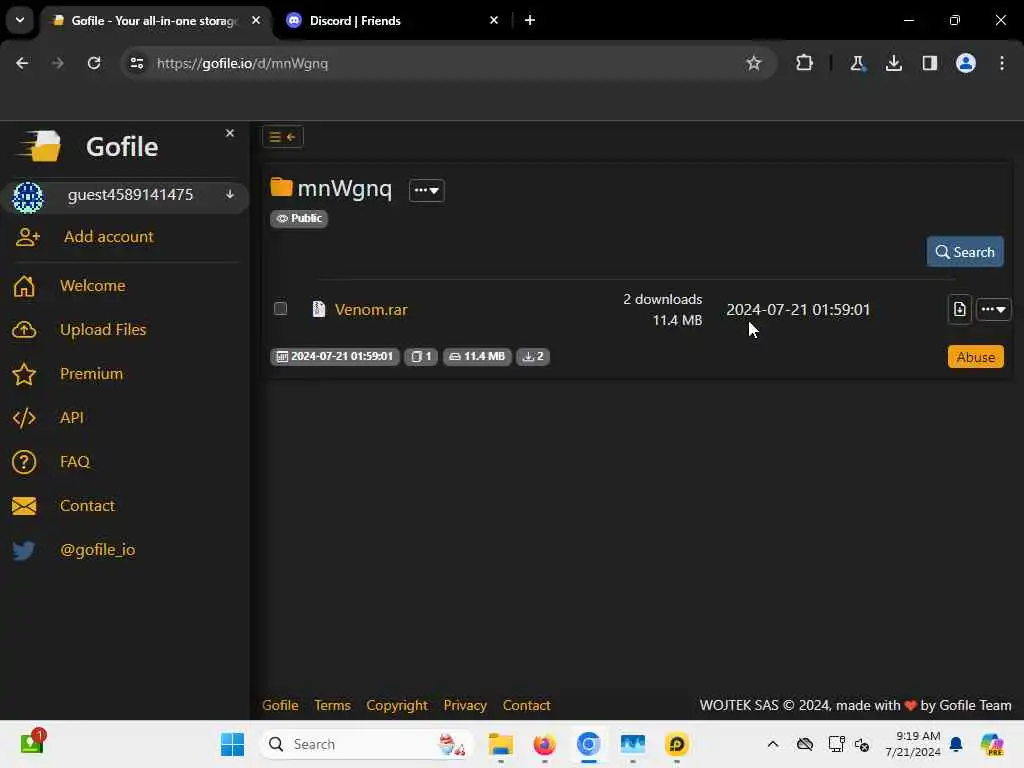
Task: Open the Privacy footer link
Action: click(x=465, y=705)
